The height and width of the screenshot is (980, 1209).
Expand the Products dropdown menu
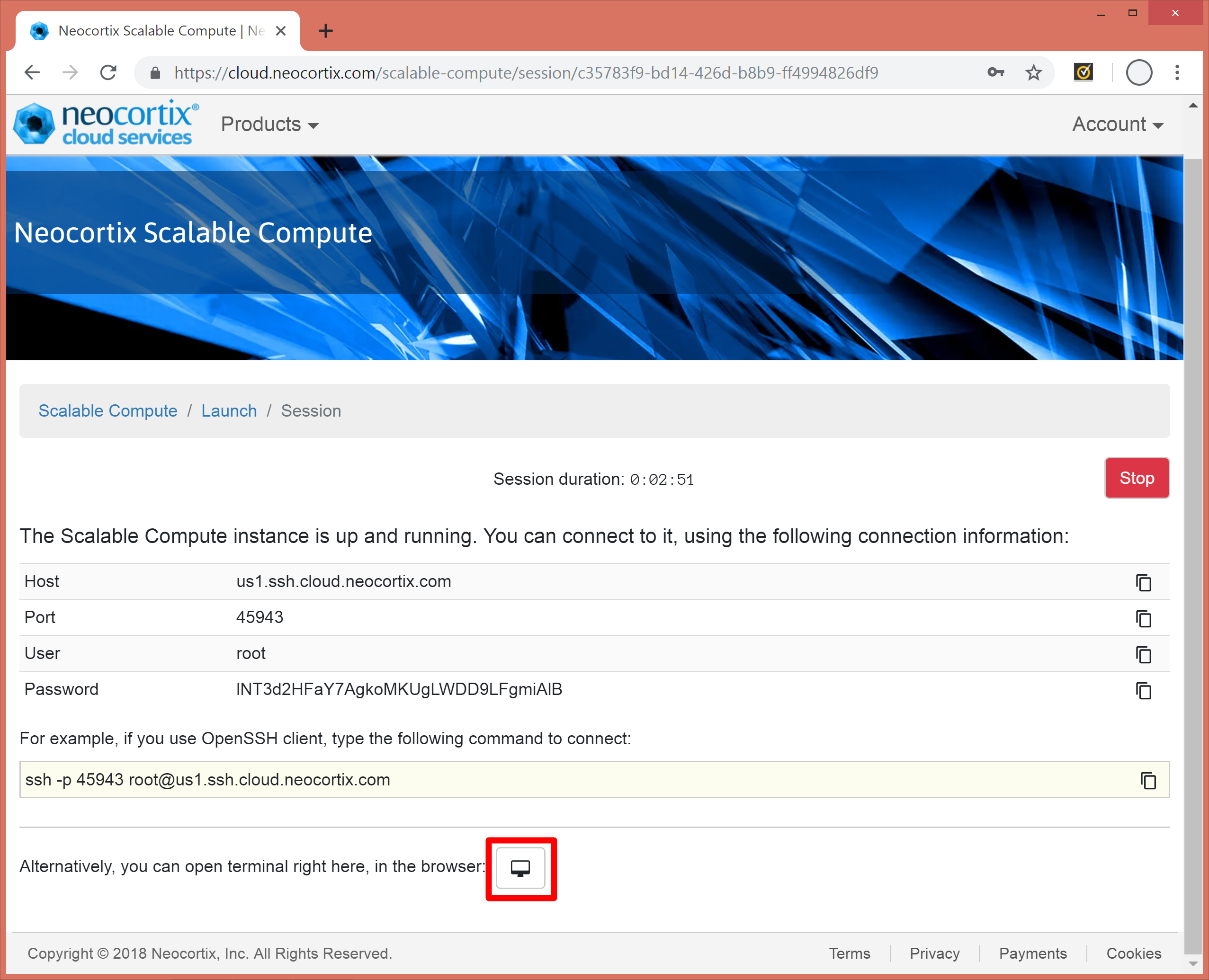point(269,124)
